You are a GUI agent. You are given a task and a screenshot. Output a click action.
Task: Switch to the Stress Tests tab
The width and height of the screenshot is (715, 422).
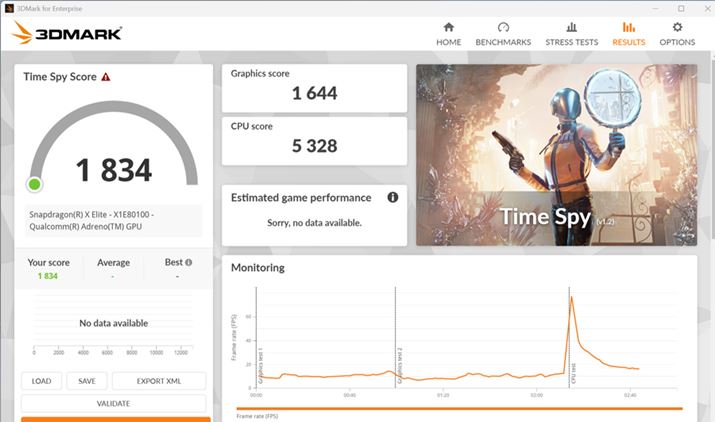pyautogui.click(x=571, y=34)
